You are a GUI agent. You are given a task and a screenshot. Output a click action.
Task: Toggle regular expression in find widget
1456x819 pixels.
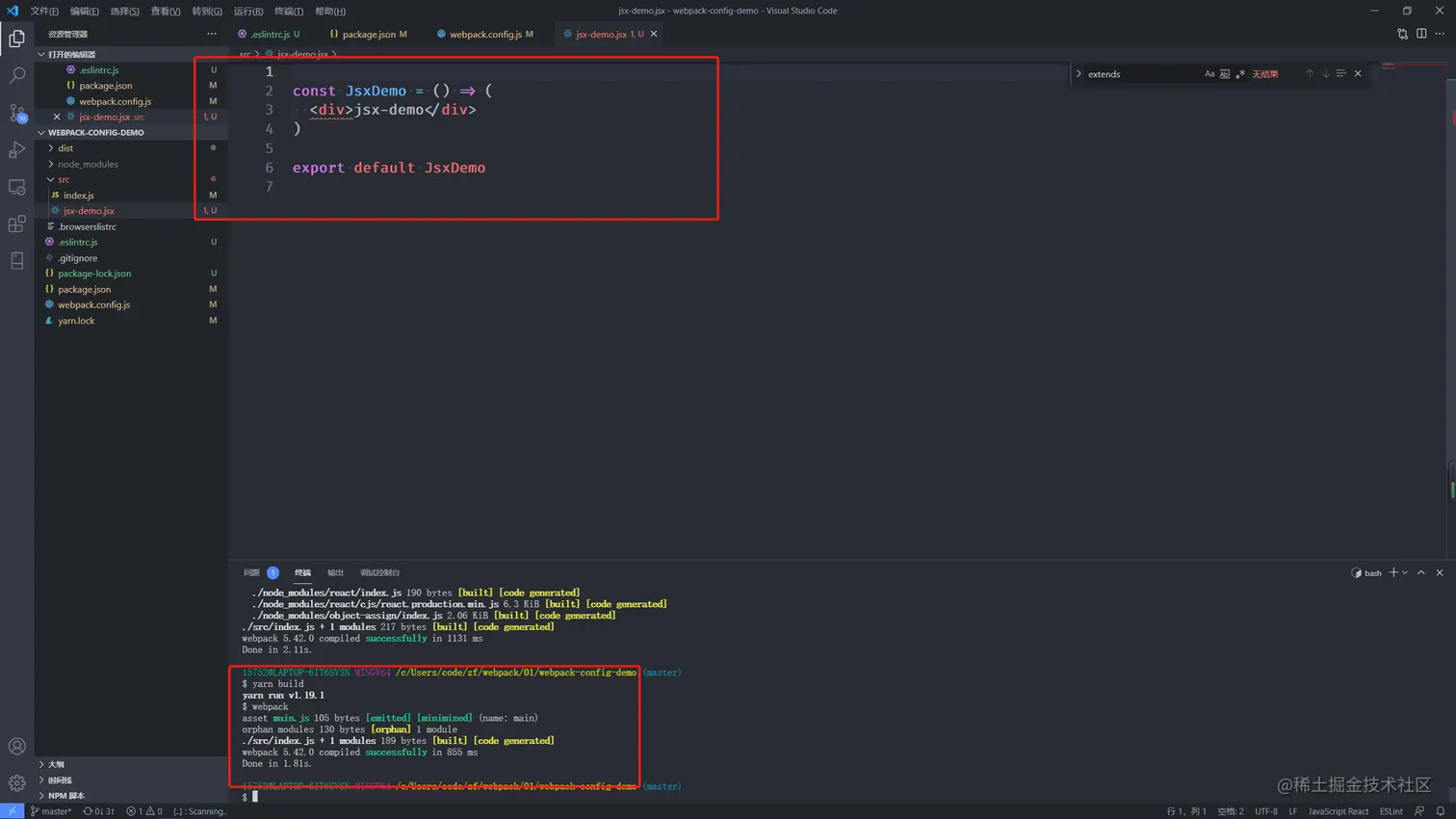coord(1240,73)
